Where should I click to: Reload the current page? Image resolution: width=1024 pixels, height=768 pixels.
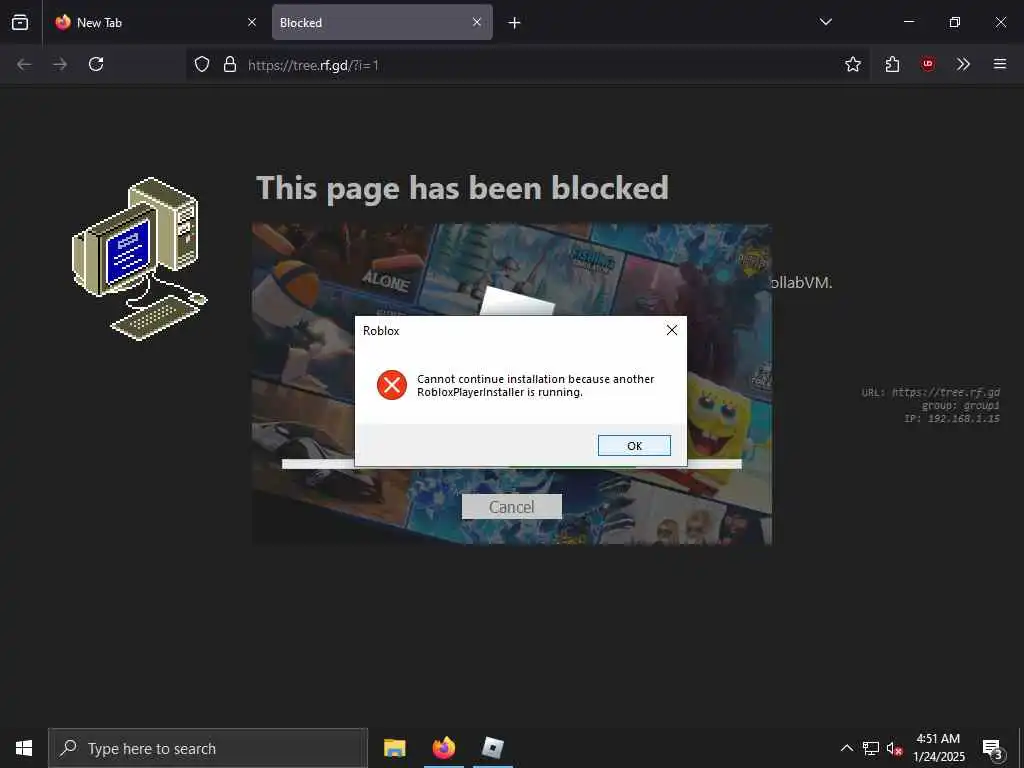96,64
